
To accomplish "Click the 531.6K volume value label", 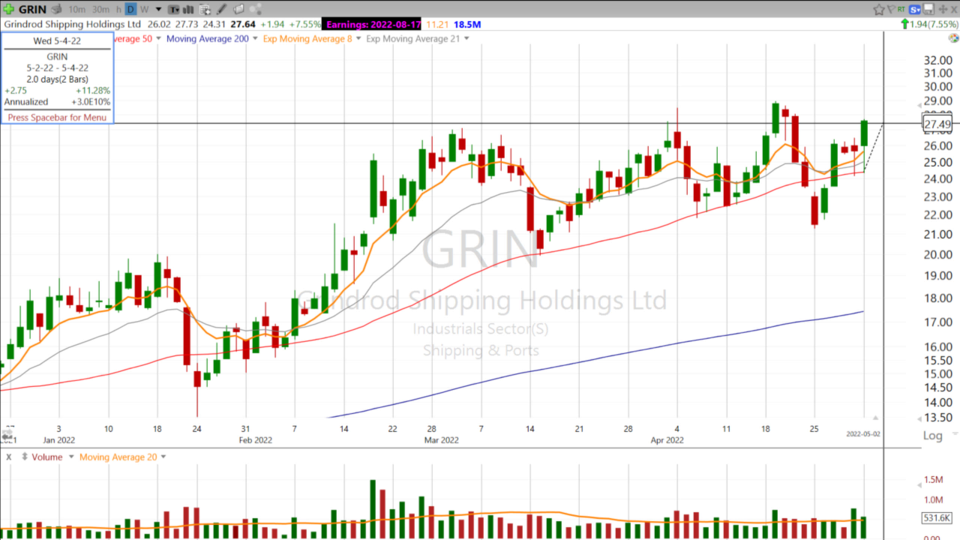I will pyautogui.click(x=937, y=517).
